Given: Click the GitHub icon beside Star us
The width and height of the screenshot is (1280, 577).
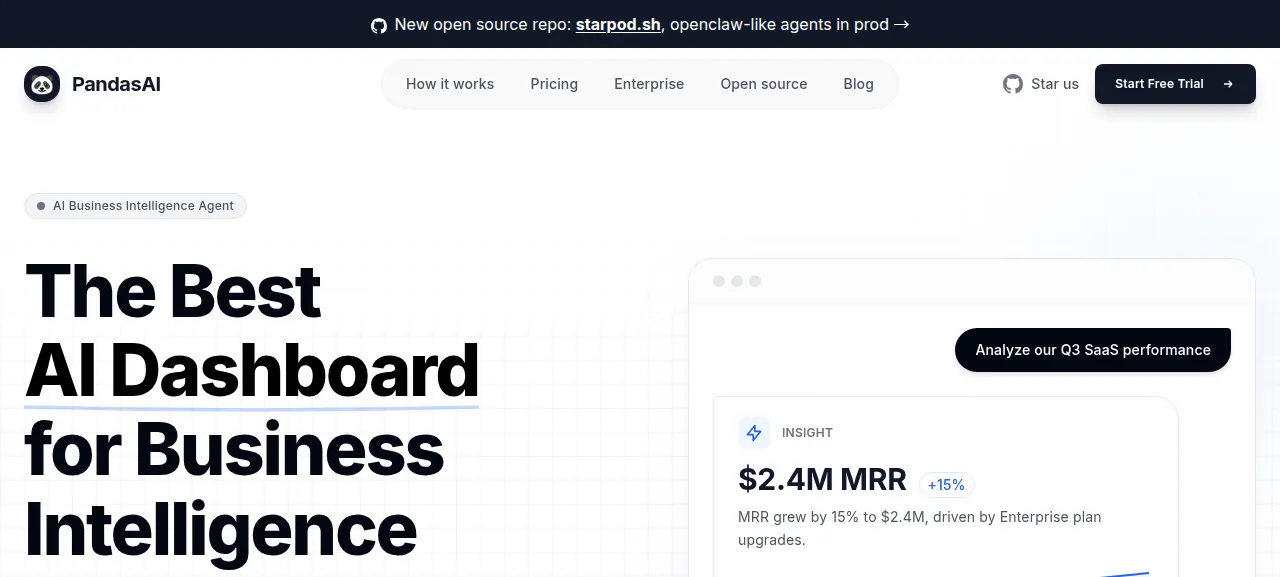Looking at the screenshot, I should click(1013, 84).
